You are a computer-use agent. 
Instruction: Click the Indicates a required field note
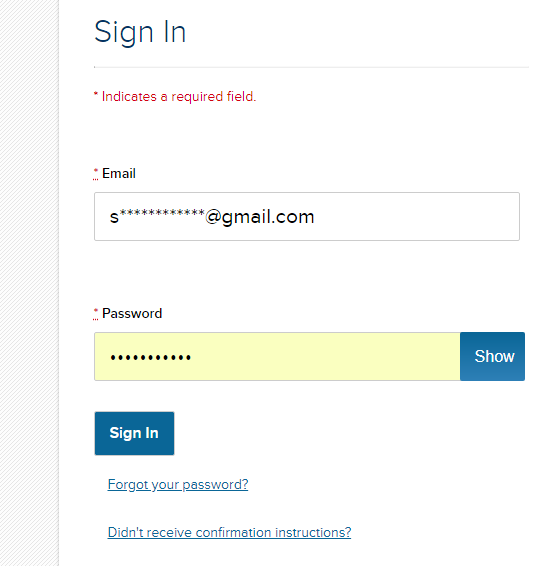(179, 97)
